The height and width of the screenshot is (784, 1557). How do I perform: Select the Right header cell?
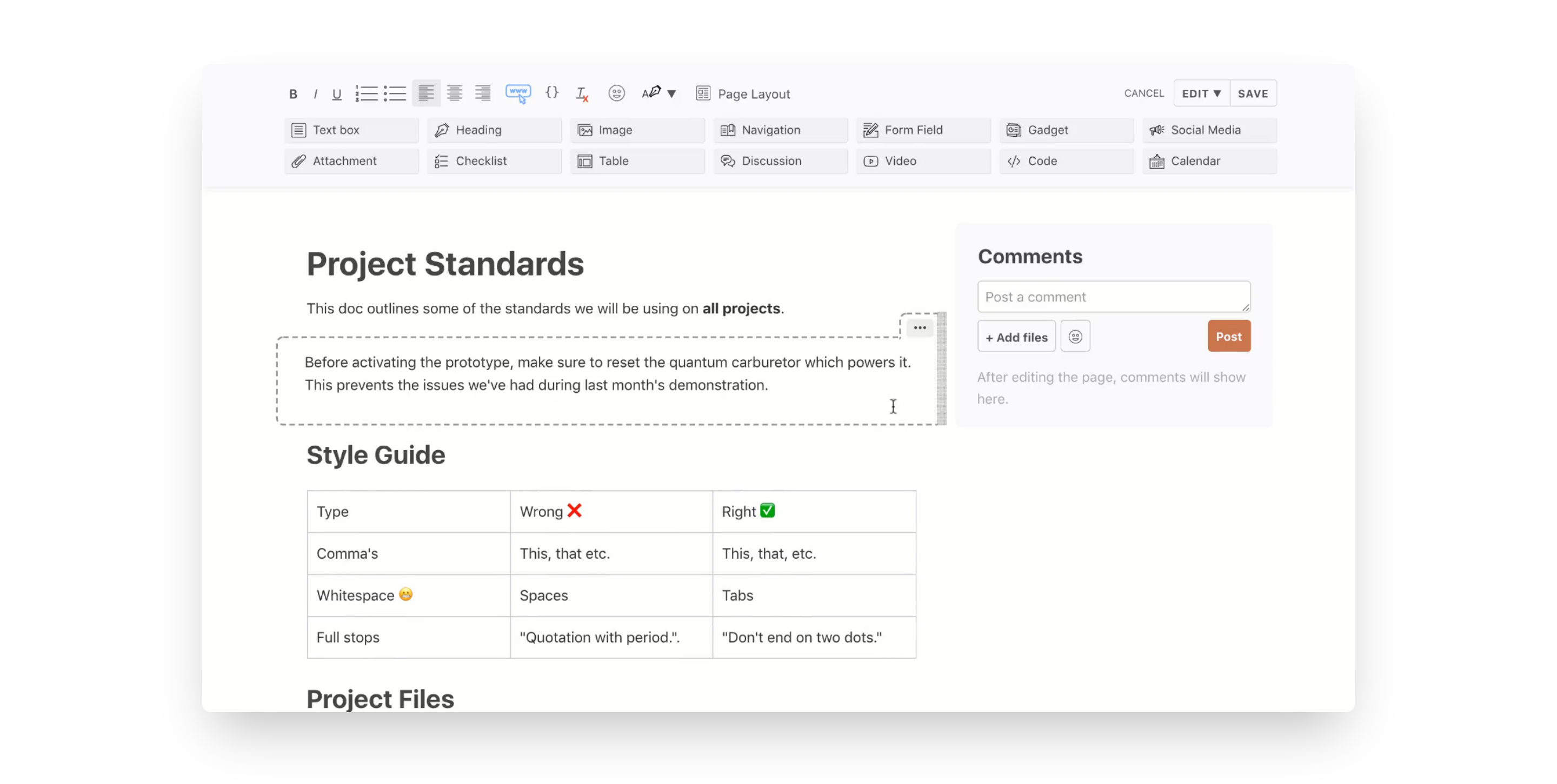tap(814, 512)
